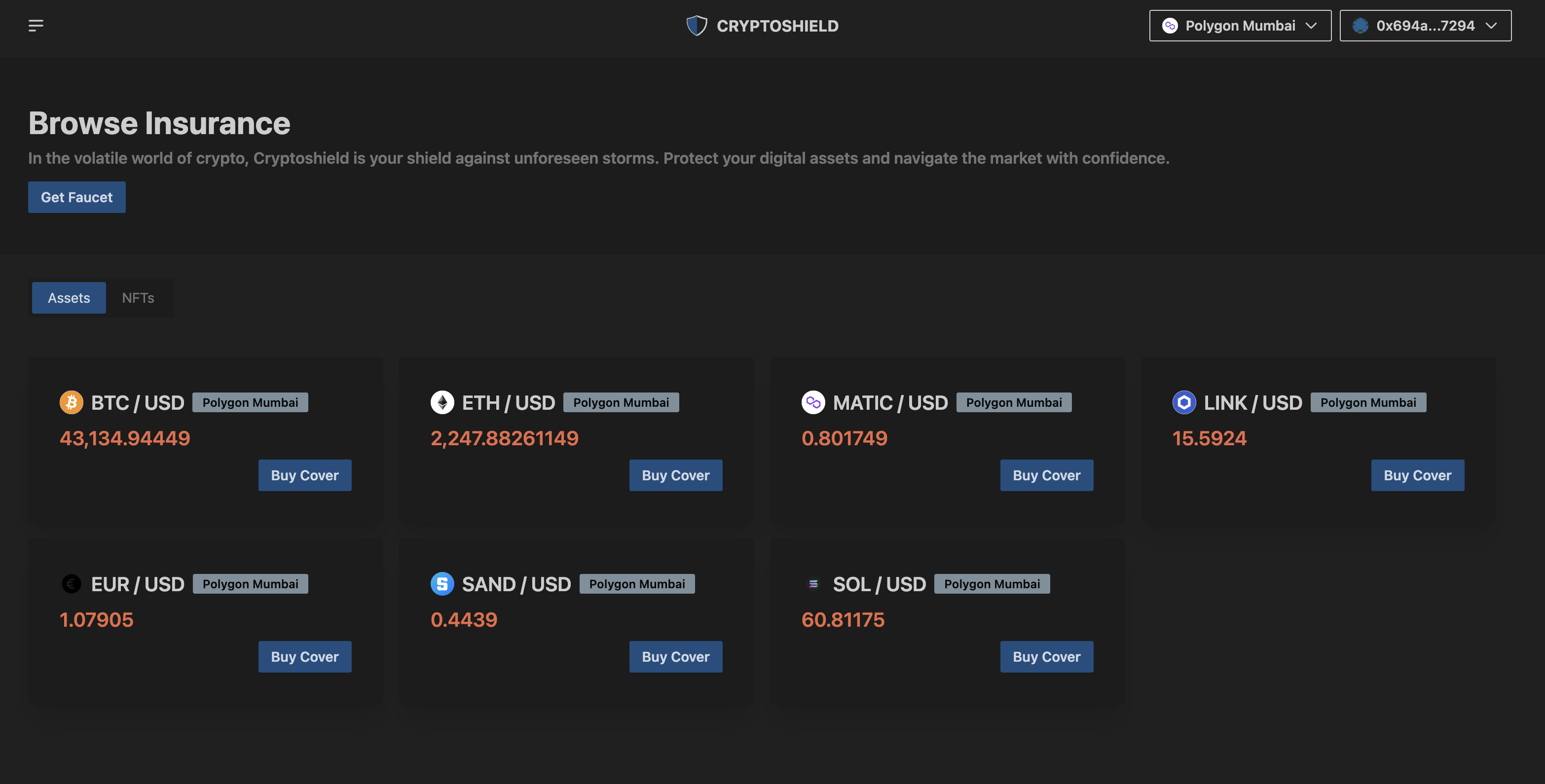The width and height of the screenshot is (1545, 784).
Task: Click the Chainlink hexagon icon
Action: tap(1183, 402)
